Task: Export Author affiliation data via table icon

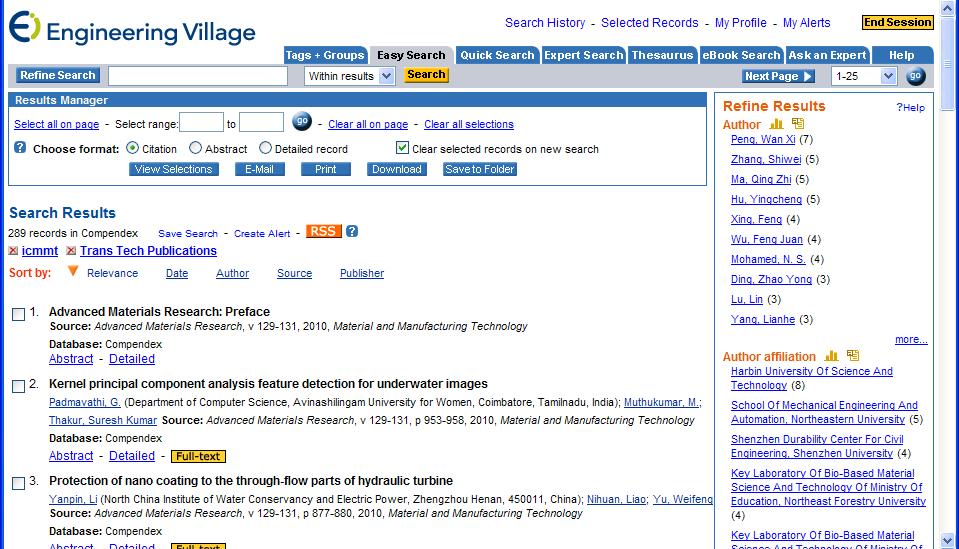Action: [853, 355]
